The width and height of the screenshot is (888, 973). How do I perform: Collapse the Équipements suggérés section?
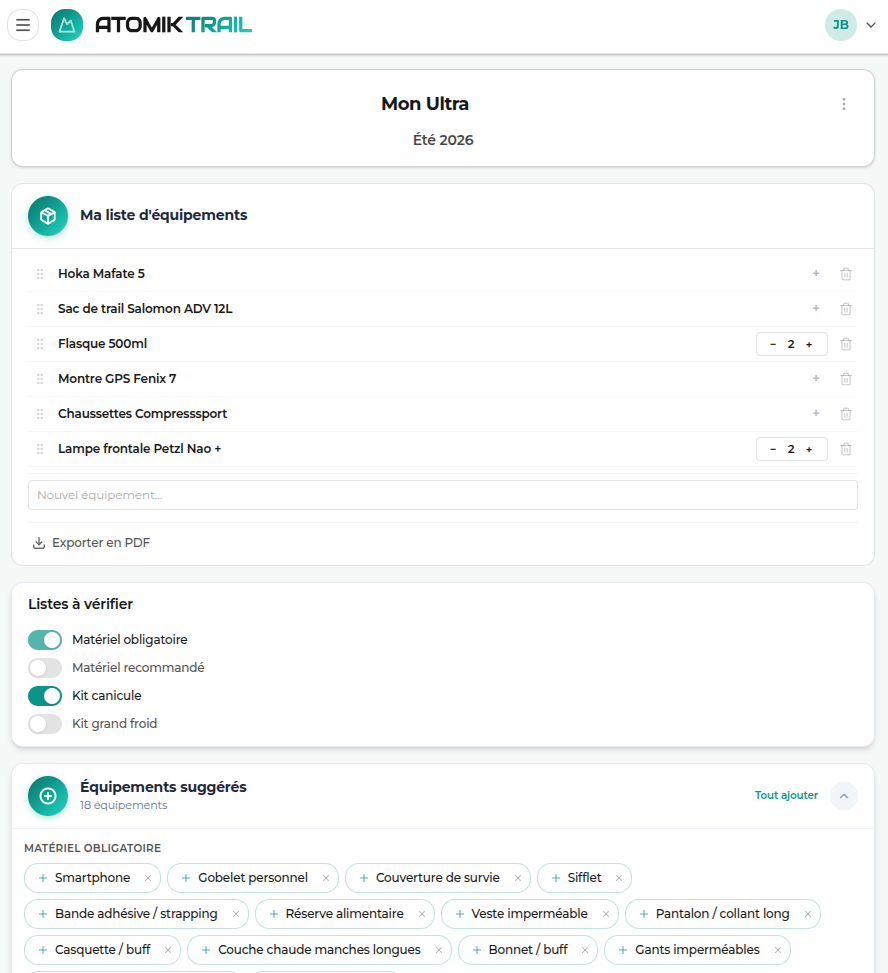click(x=844, y=796)
